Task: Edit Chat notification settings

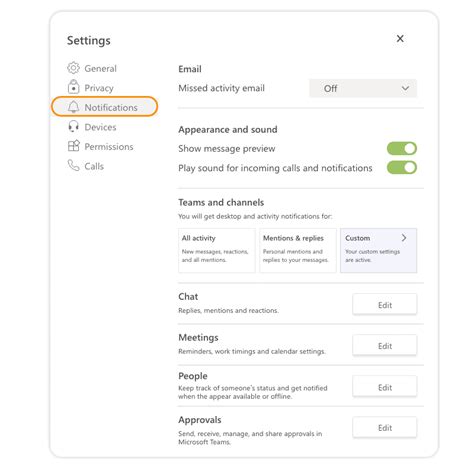Action: click(x=385, y=304)
